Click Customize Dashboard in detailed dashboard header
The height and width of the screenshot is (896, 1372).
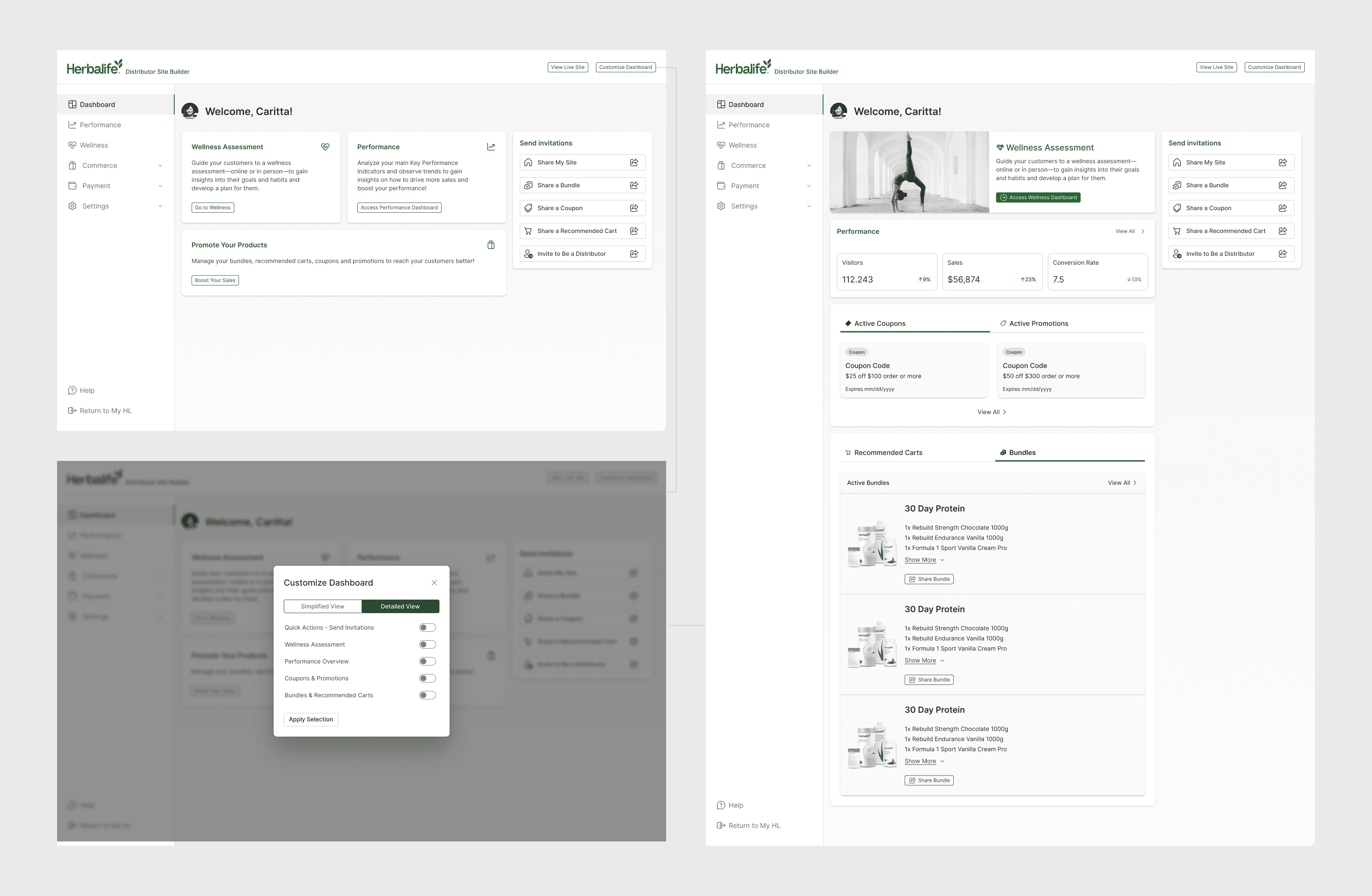(x=1274, y=67)
